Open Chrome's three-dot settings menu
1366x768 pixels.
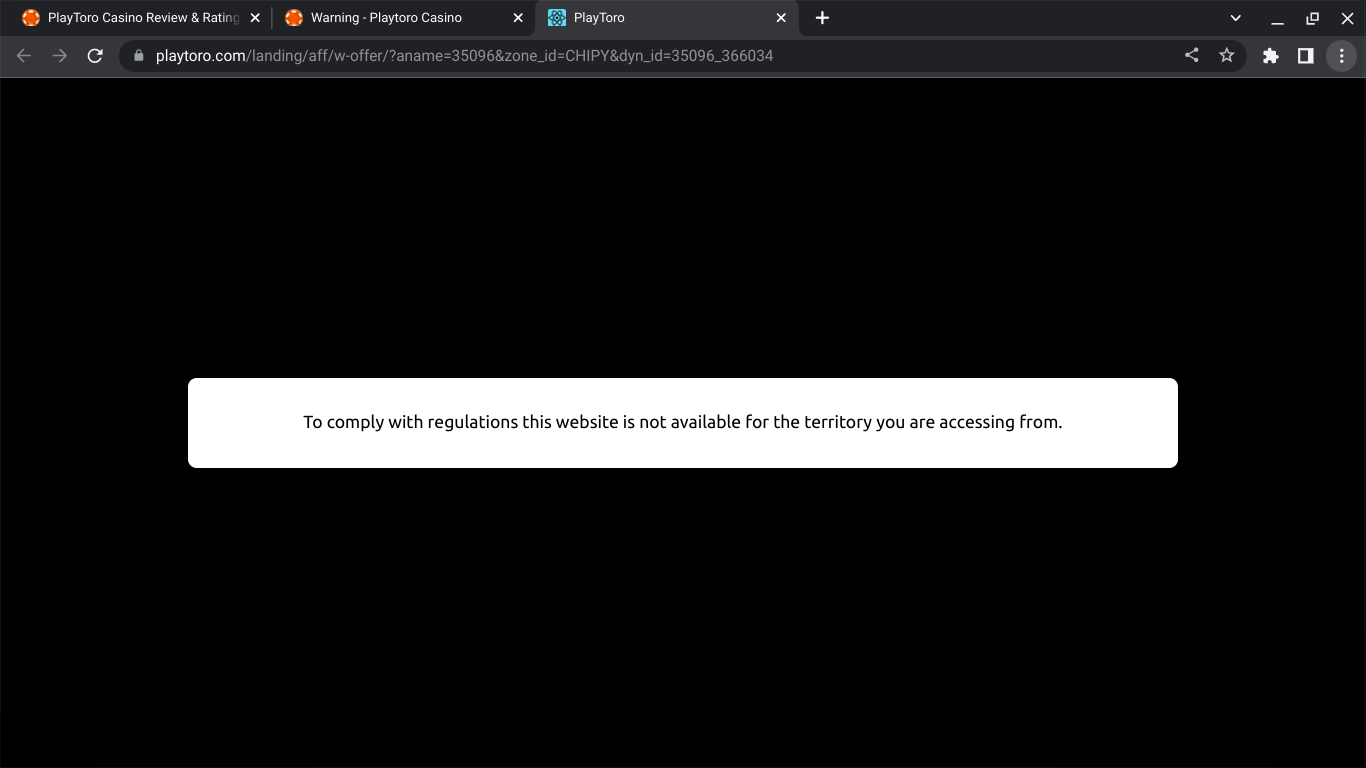1341,55
